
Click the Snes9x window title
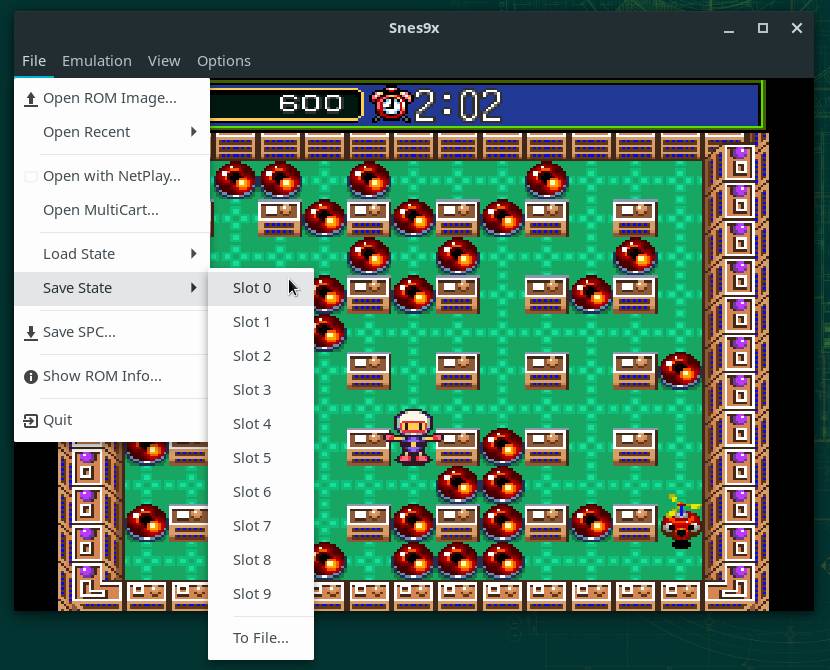pos(414,28)
